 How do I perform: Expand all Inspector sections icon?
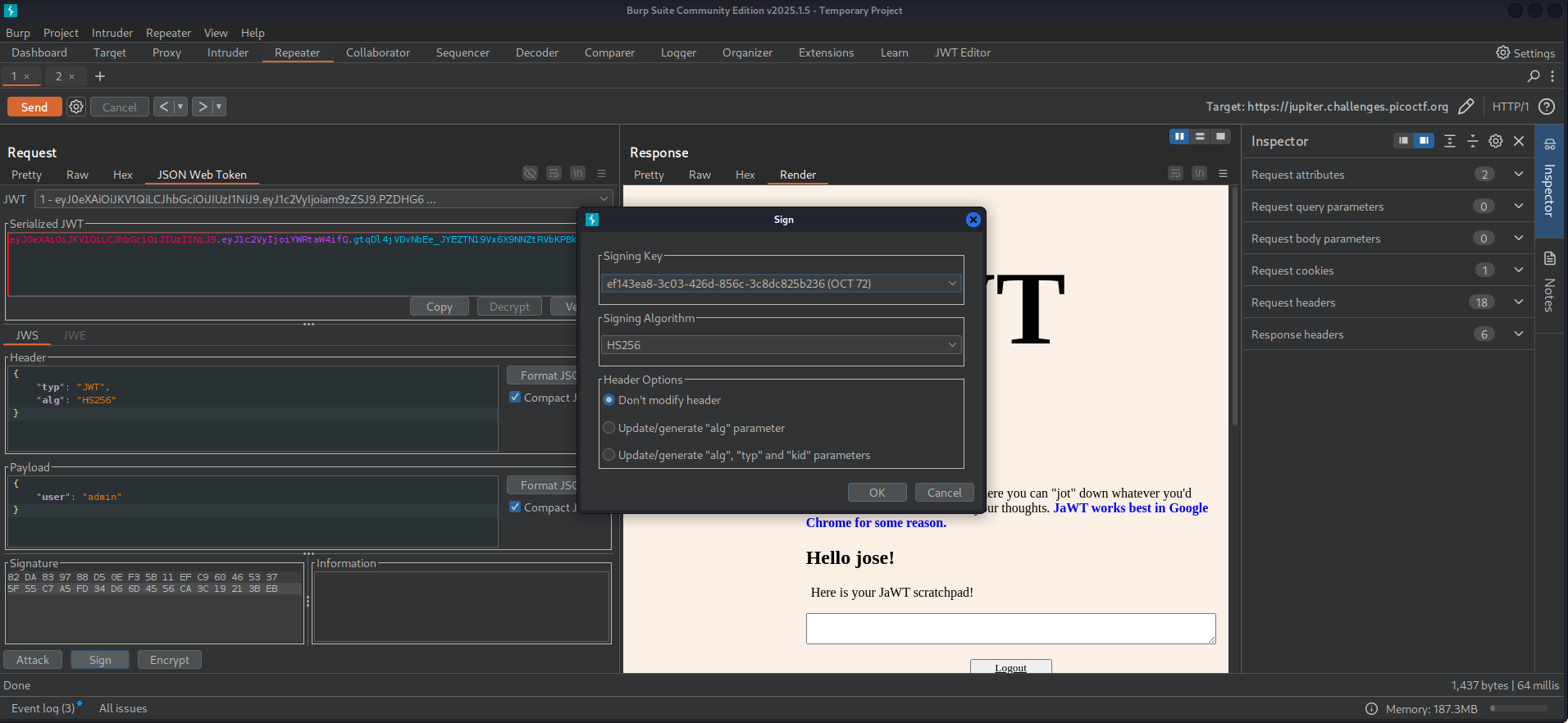[x=1450, y=141]
